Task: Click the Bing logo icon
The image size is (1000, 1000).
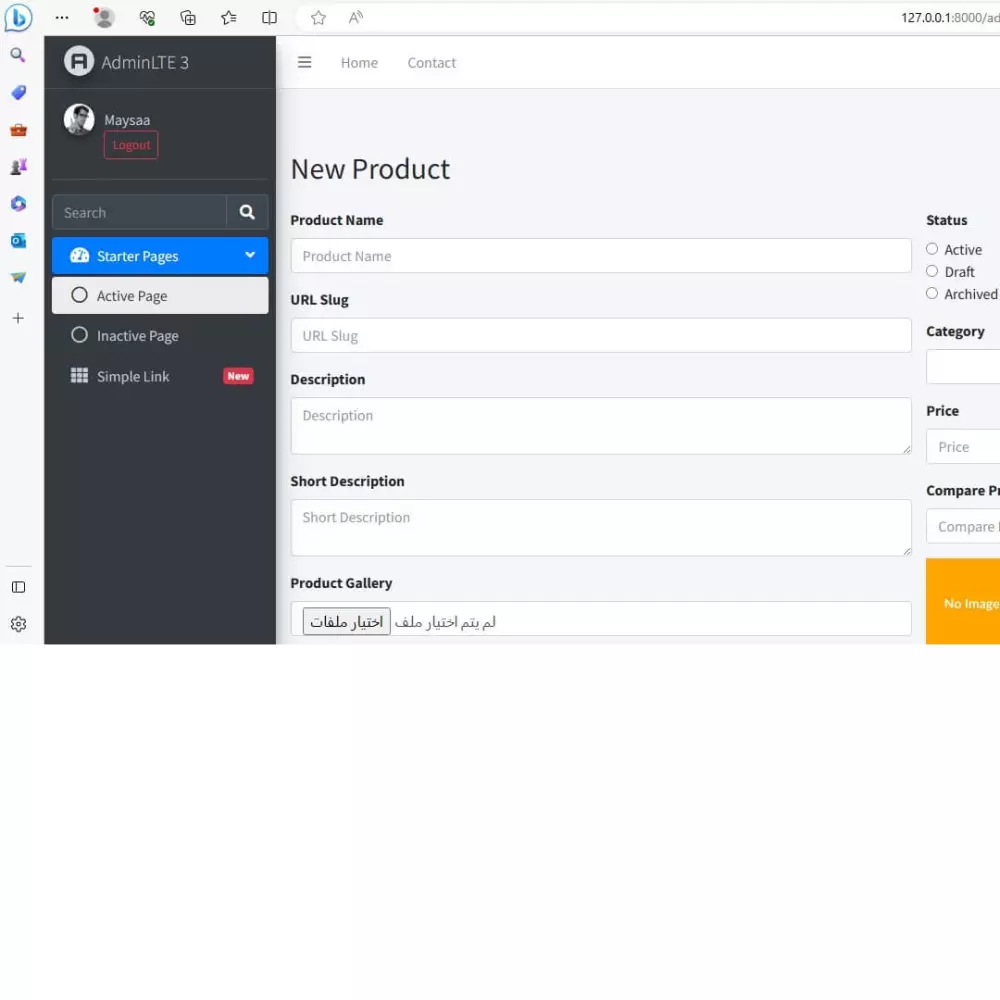Action: pyautogui.click(x=18, y=18)
